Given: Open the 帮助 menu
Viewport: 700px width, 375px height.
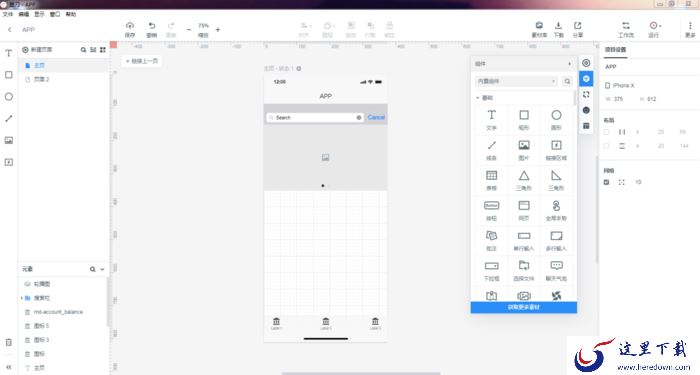Looking at the screenshot, I should click(x=71, y=14).
